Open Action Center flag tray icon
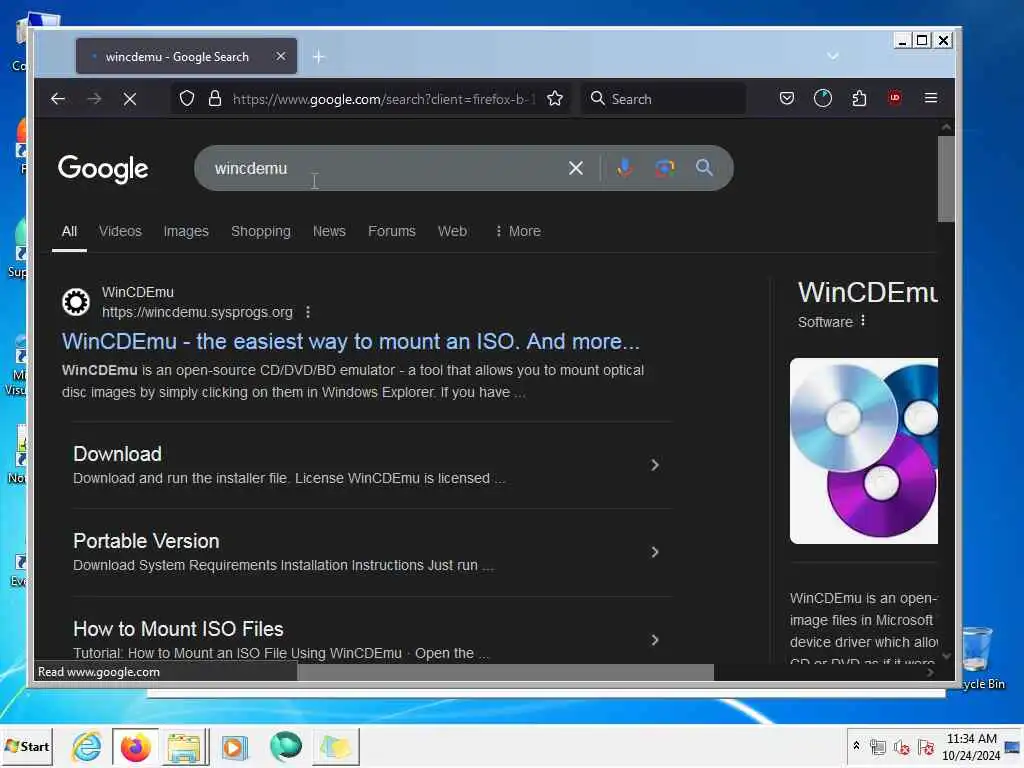The height and width of the screenshot is (768, 1024). (925, 746)
